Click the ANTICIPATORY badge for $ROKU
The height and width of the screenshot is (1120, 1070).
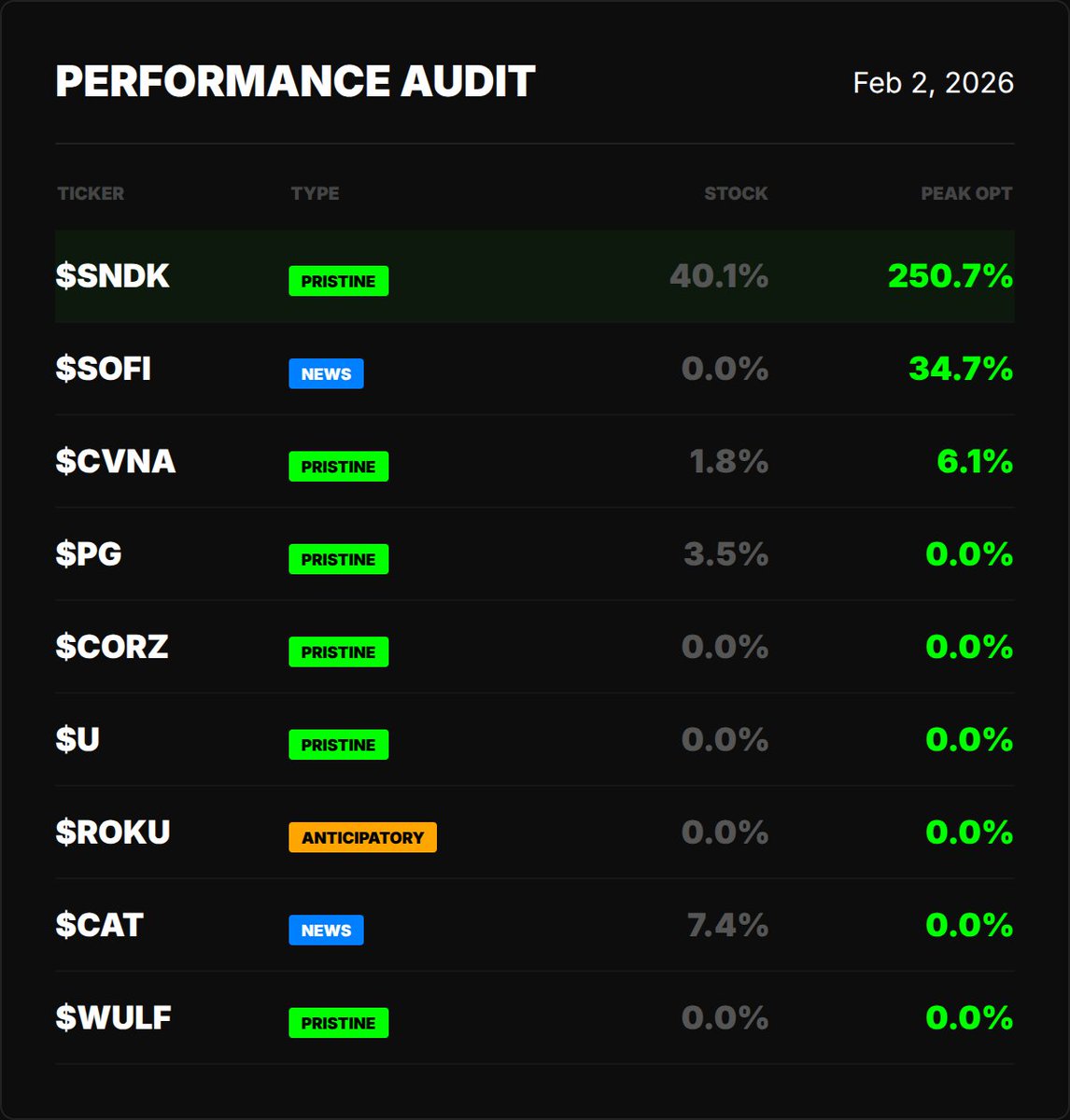(x=362, y=837)
